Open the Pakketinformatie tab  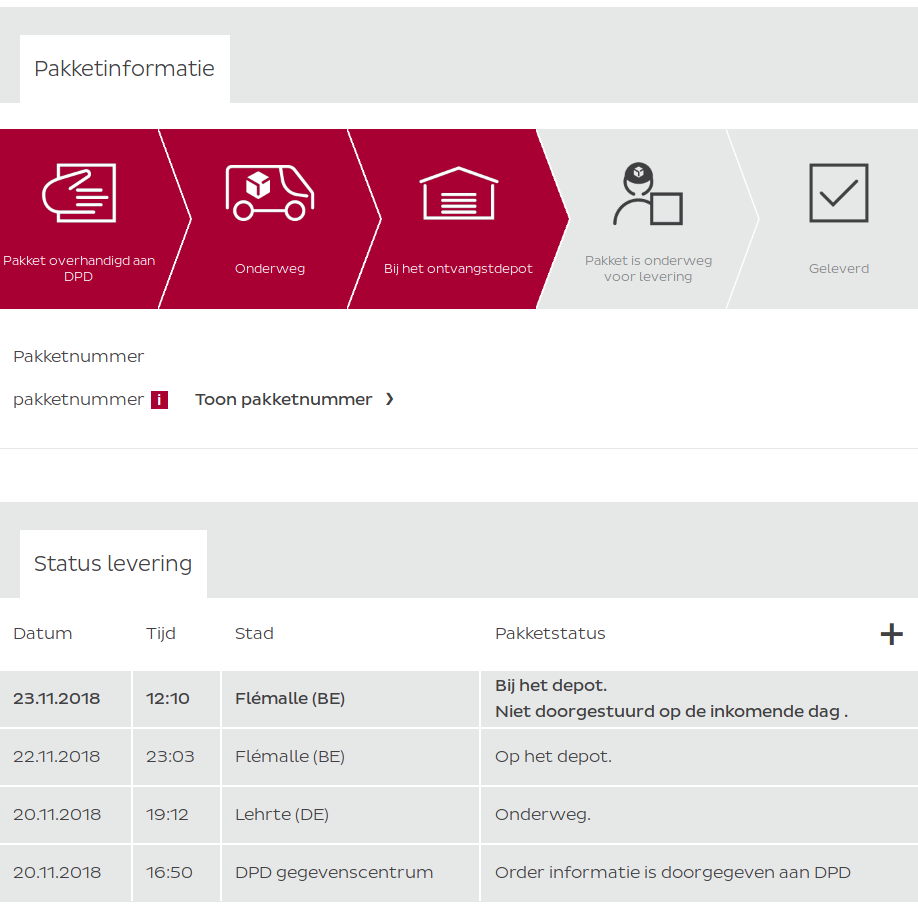(x=125, y=68)
